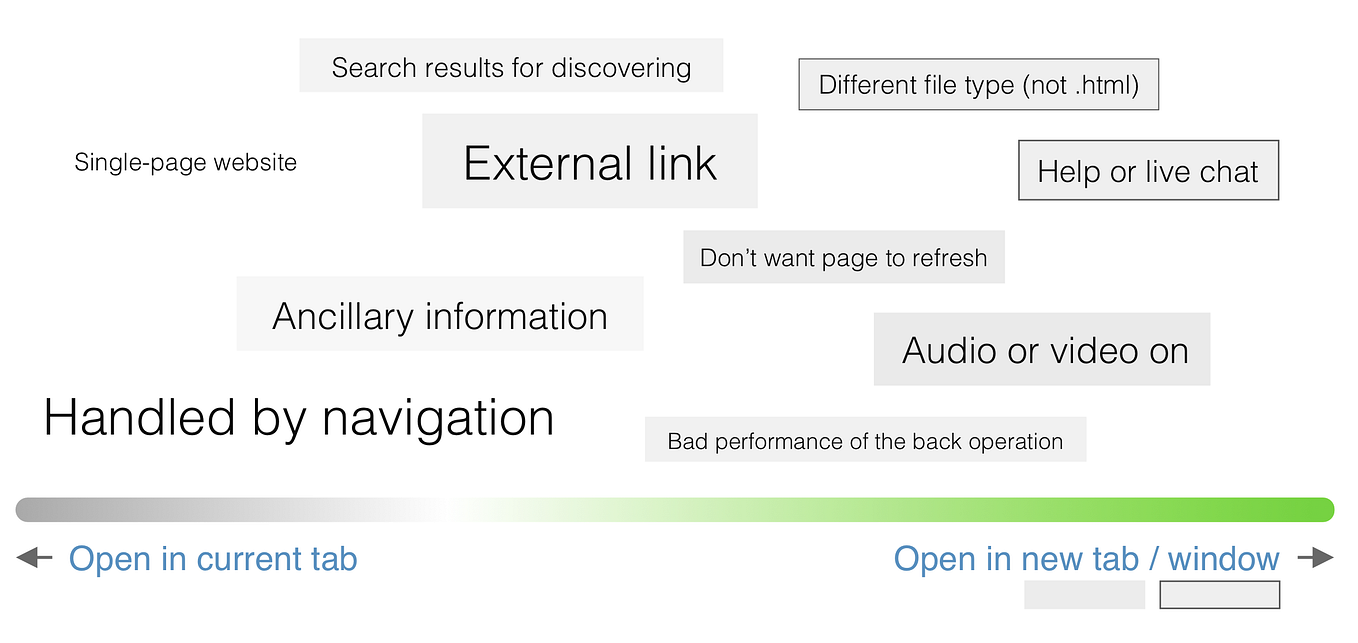Image resolution: width=1358 pixels, height=643 pixels.
Task: Select 'Different file type (not .html)' box
Action: click(x=978, y=85)
